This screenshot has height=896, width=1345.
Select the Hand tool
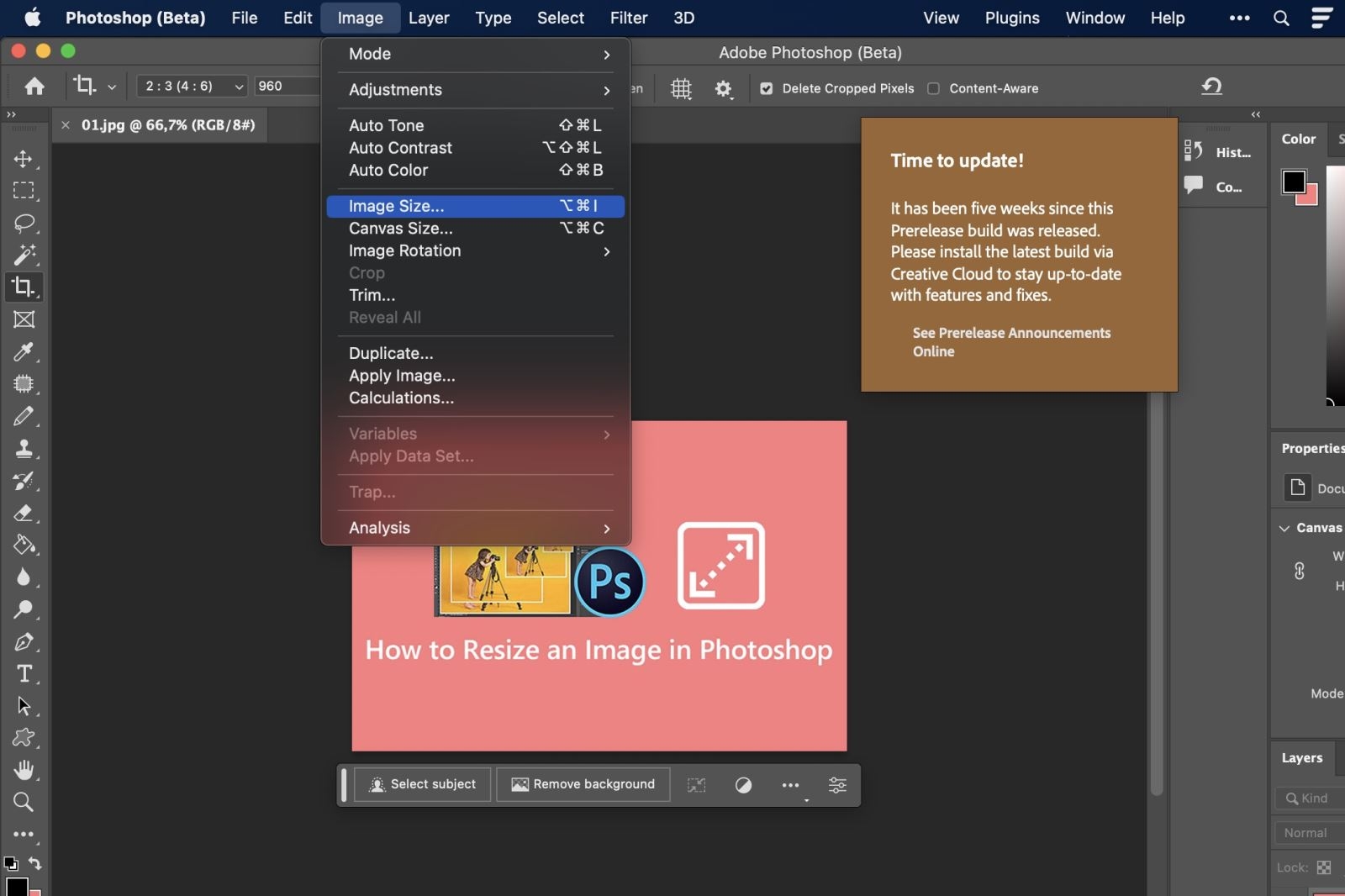point(24,770)
